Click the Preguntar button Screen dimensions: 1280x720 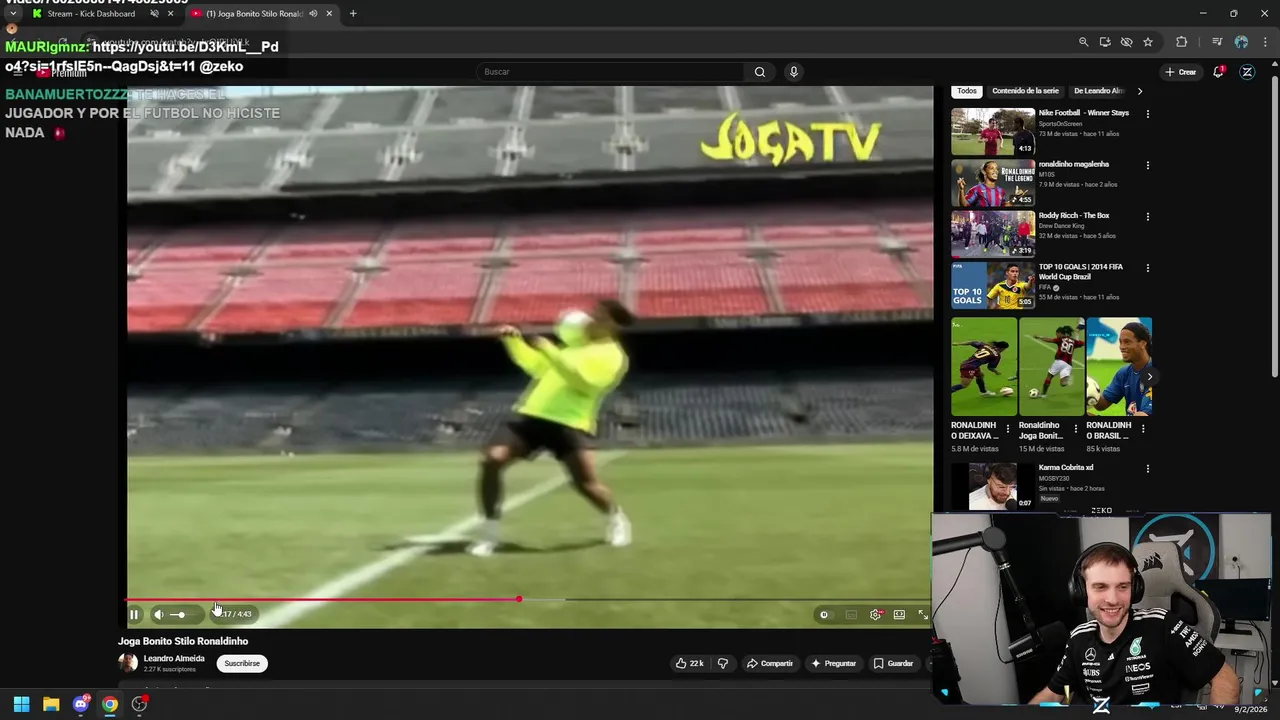click(x=834, y=663)
